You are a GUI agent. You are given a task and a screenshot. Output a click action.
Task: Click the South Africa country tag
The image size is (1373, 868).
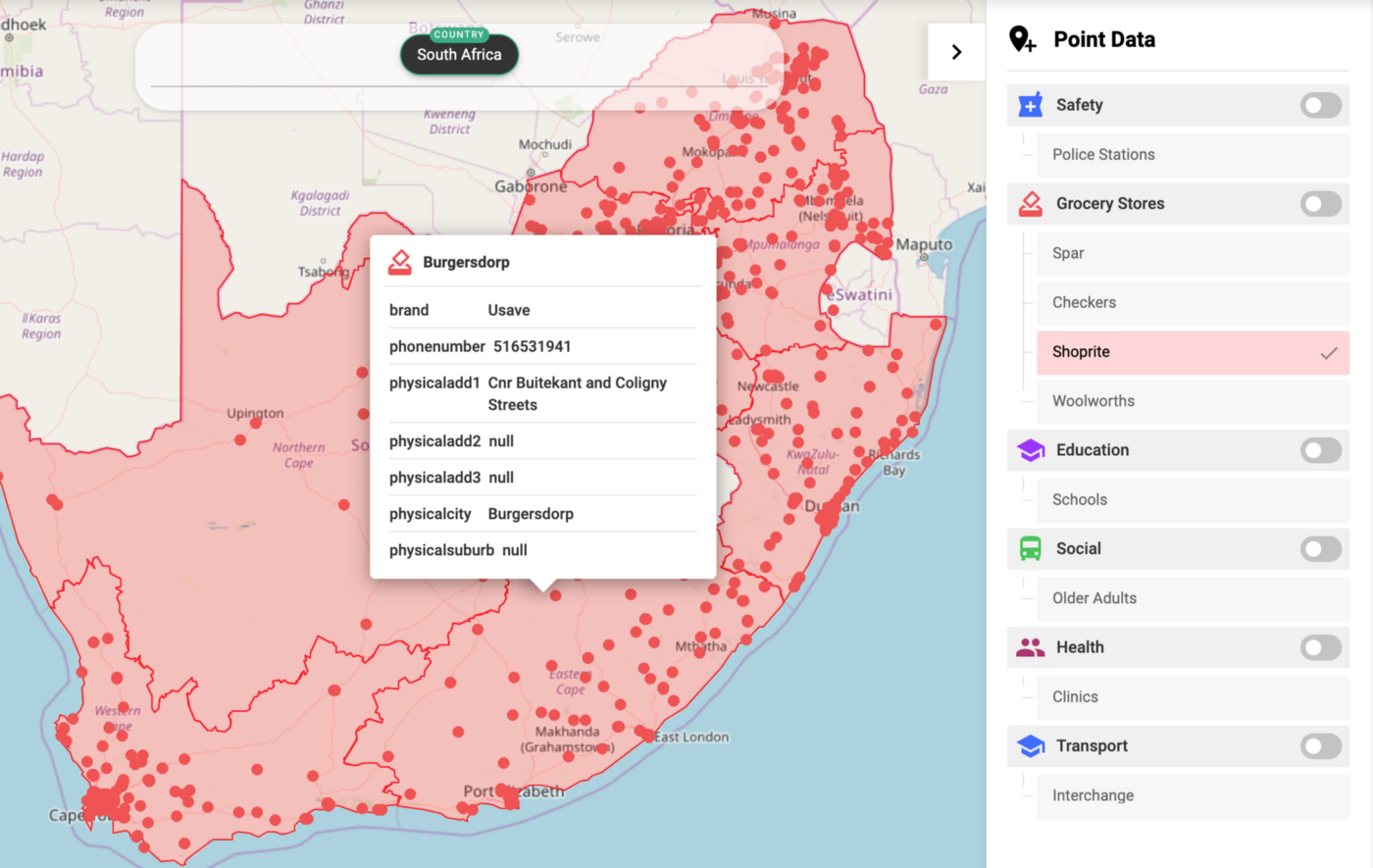(459, 55)
